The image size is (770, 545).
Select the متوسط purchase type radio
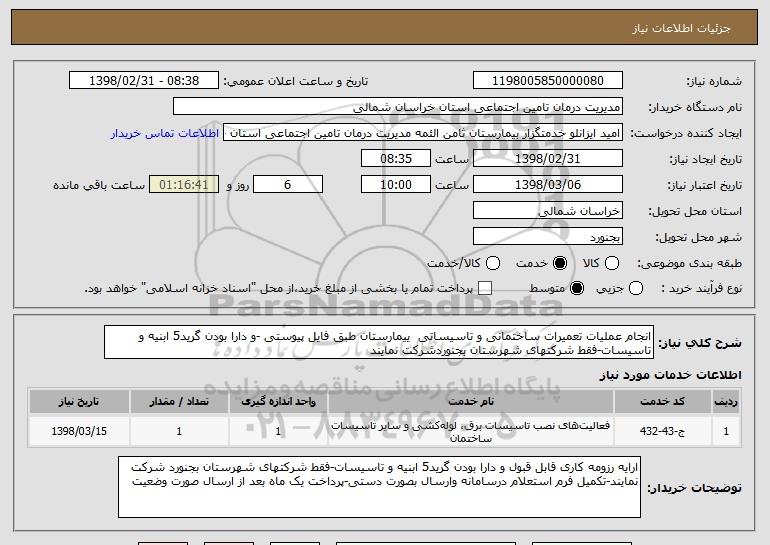tap(577, 288)
